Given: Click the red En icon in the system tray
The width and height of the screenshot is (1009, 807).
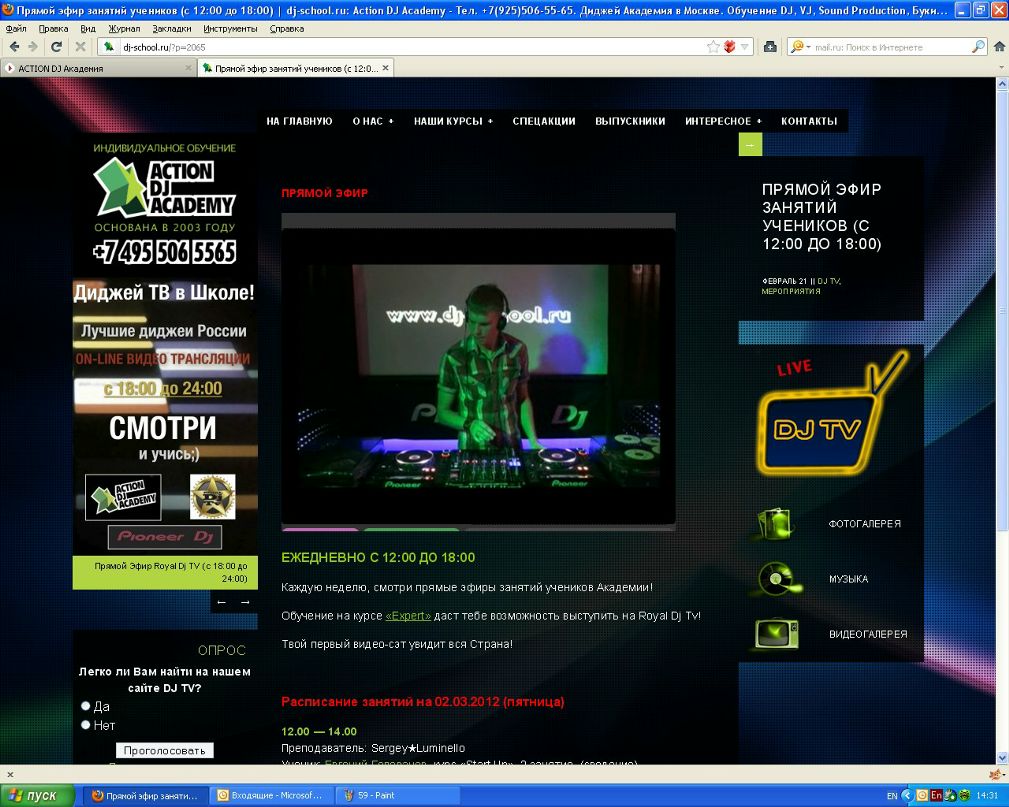Looking at the screenshot, I should pos(936,795).
